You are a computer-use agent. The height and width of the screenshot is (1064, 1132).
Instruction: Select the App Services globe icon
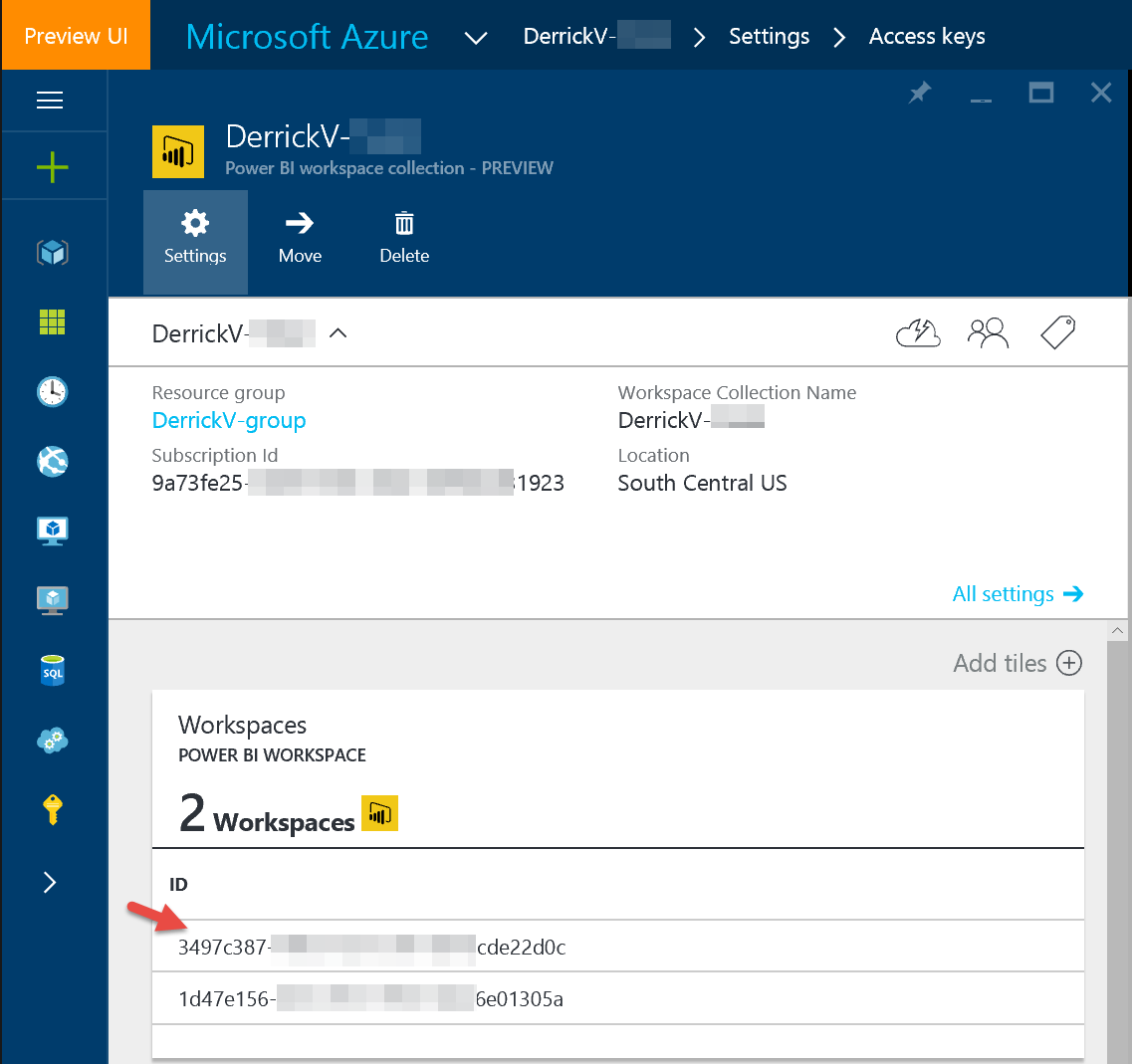(52, 461)
